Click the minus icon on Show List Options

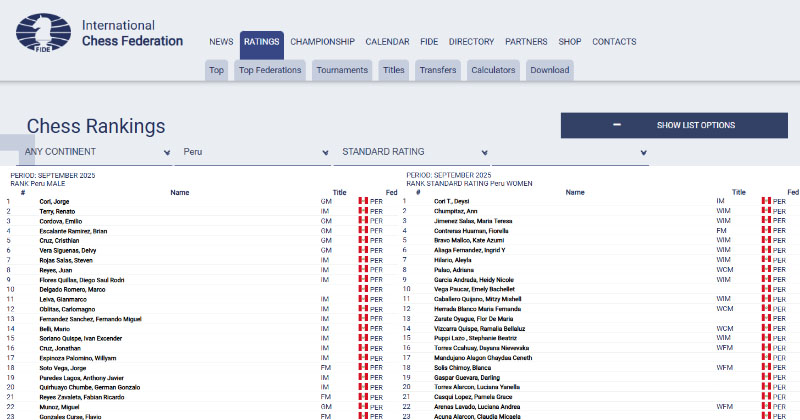coord(617,125)
